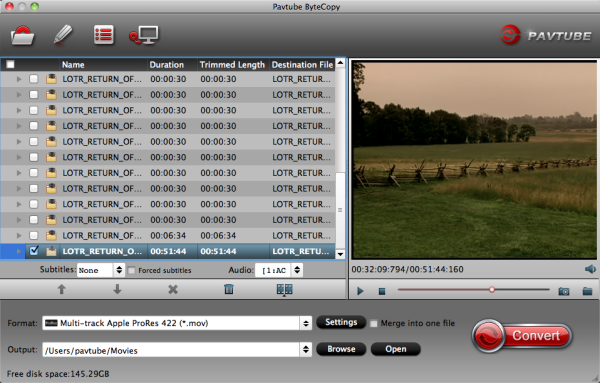
Task: Check Merge into one file option
Action: tap(374, 324)
